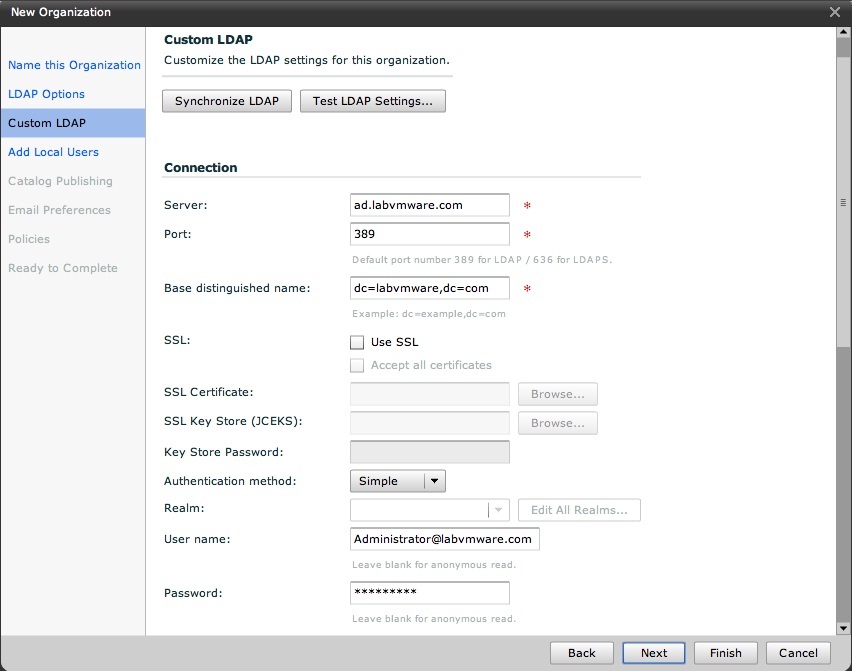Viewport: 852px width, 671px height.
Task: Click the Back button
Action: click(581, 653)
